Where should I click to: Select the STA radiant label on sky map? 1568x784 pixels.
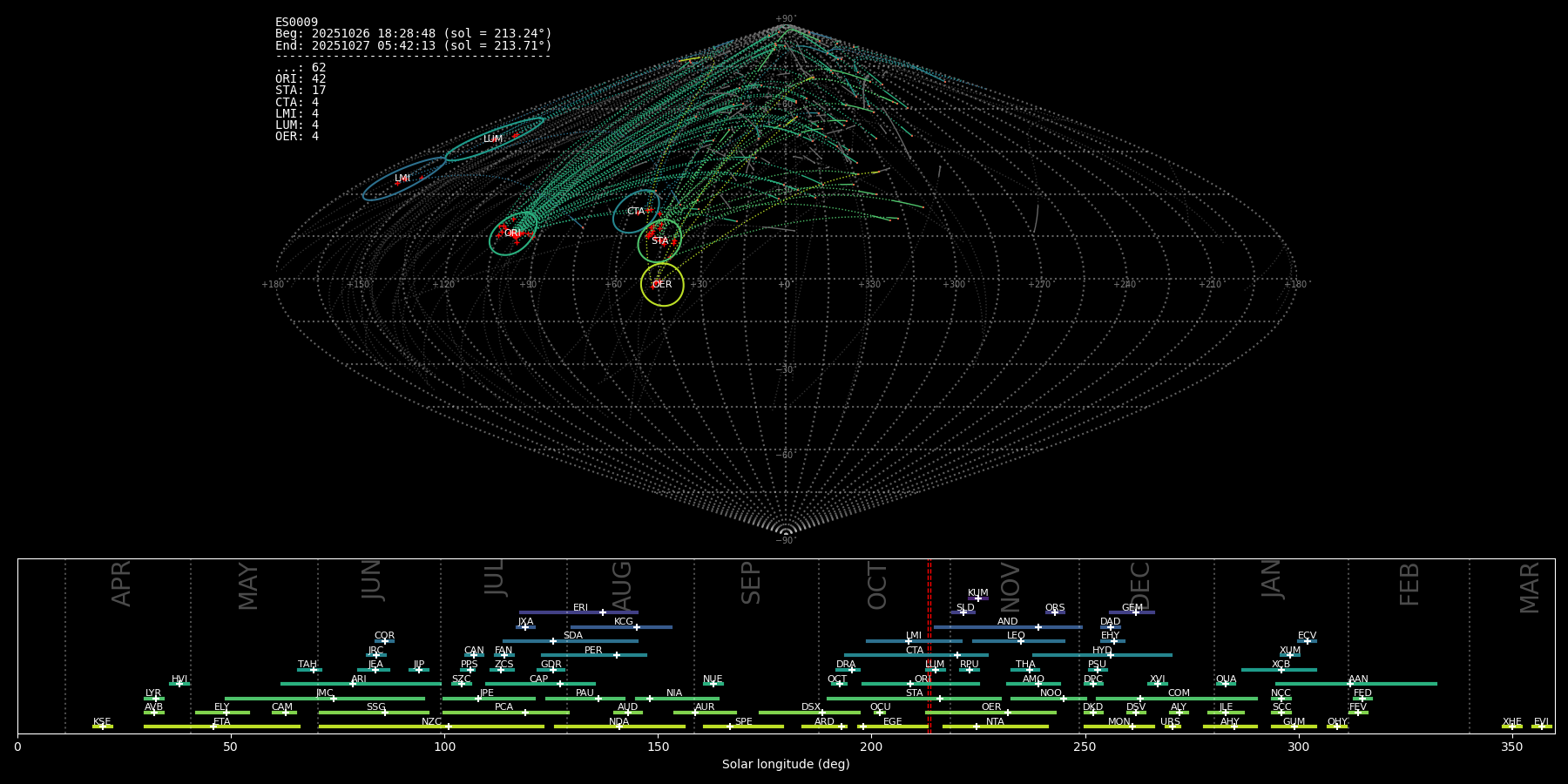(660, 241)
